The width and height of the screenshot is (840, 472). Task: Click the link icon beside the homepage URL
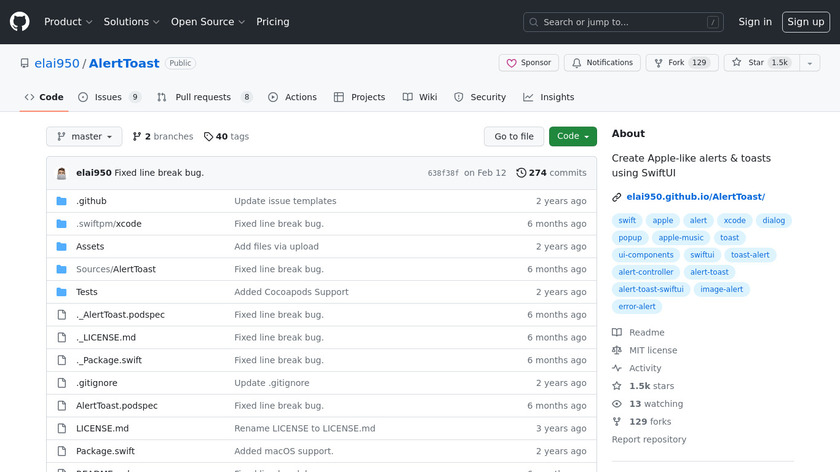[617, 197]
